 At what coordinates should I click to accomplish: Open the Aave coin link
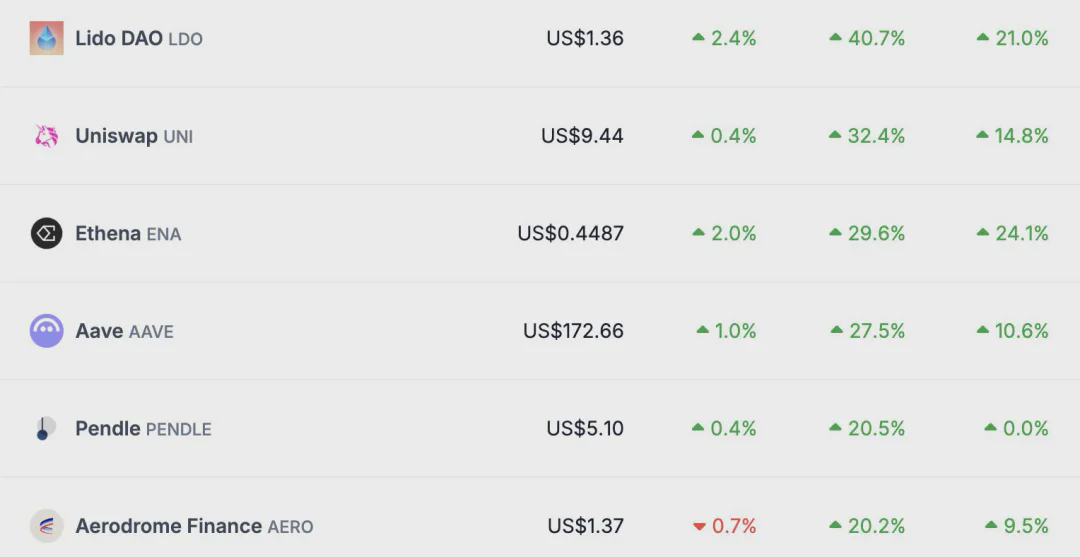pyautogui.click(x=125, y=332)
